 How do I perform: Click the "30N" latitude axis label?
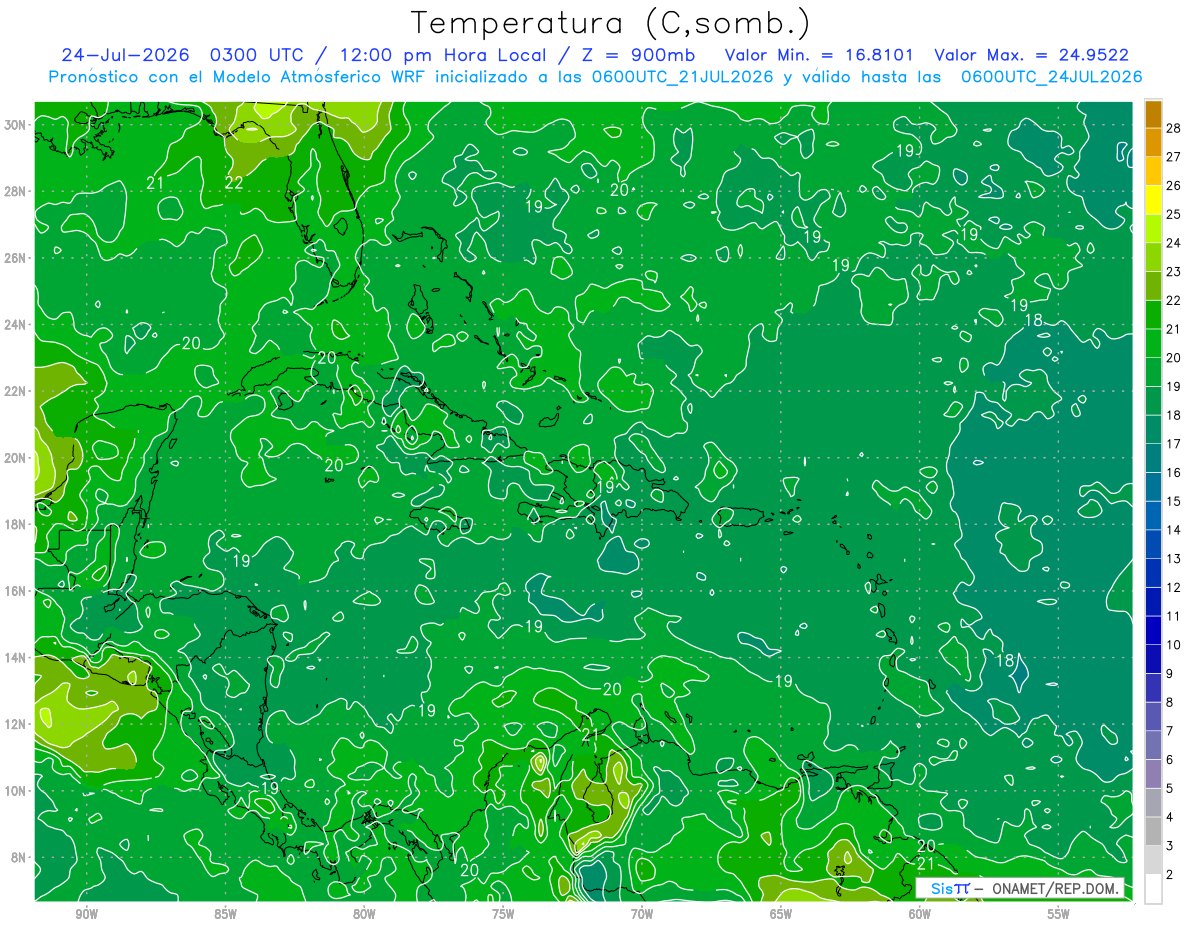pyautogui.click(x=15, y=124)
